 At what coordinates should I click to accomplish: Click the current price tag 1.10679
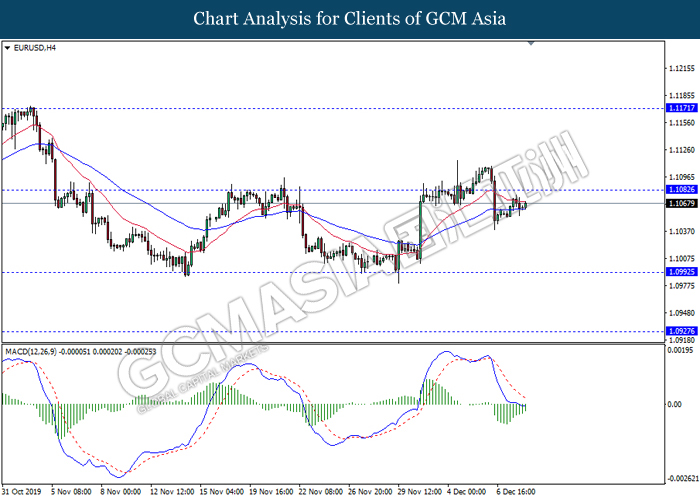tap(681, 204)
